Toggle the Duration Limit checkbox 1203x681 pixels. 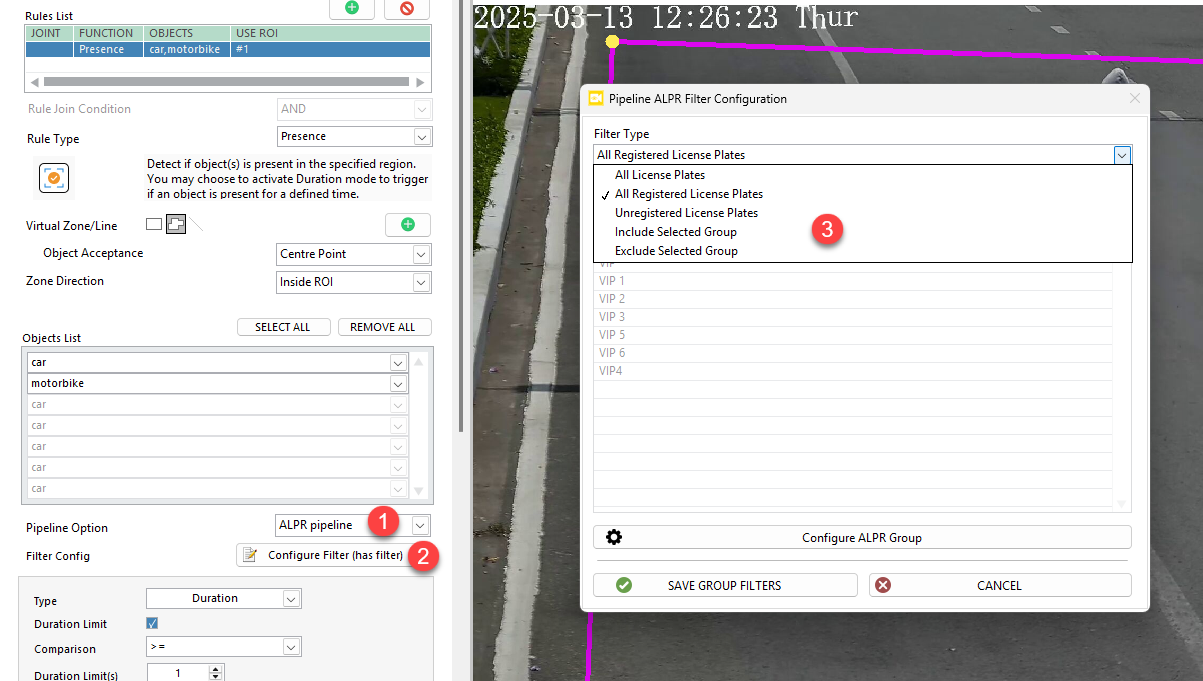point(153,624)
